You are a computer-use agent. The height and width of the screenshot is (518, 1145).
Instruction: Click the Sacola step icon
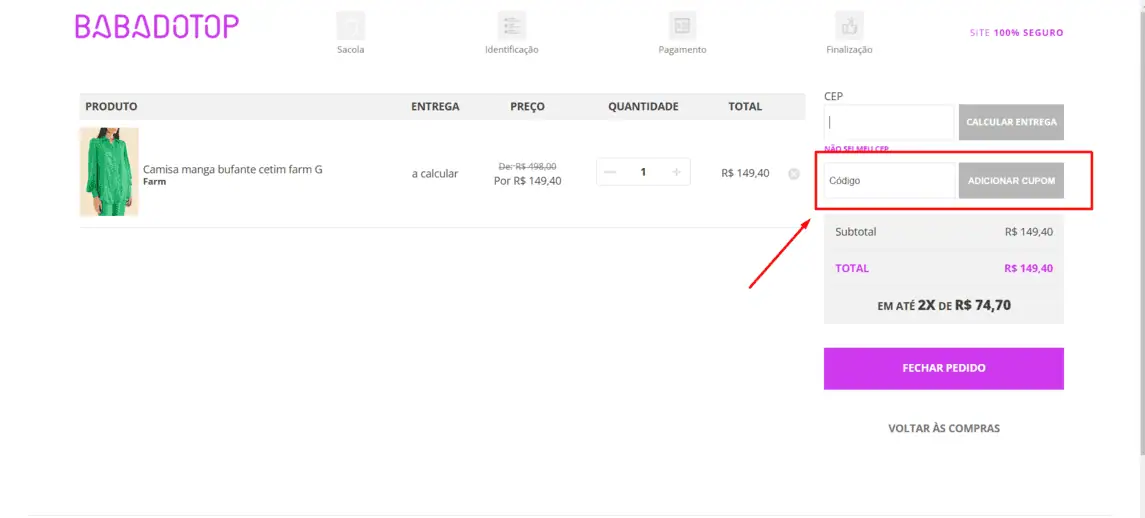351,26
